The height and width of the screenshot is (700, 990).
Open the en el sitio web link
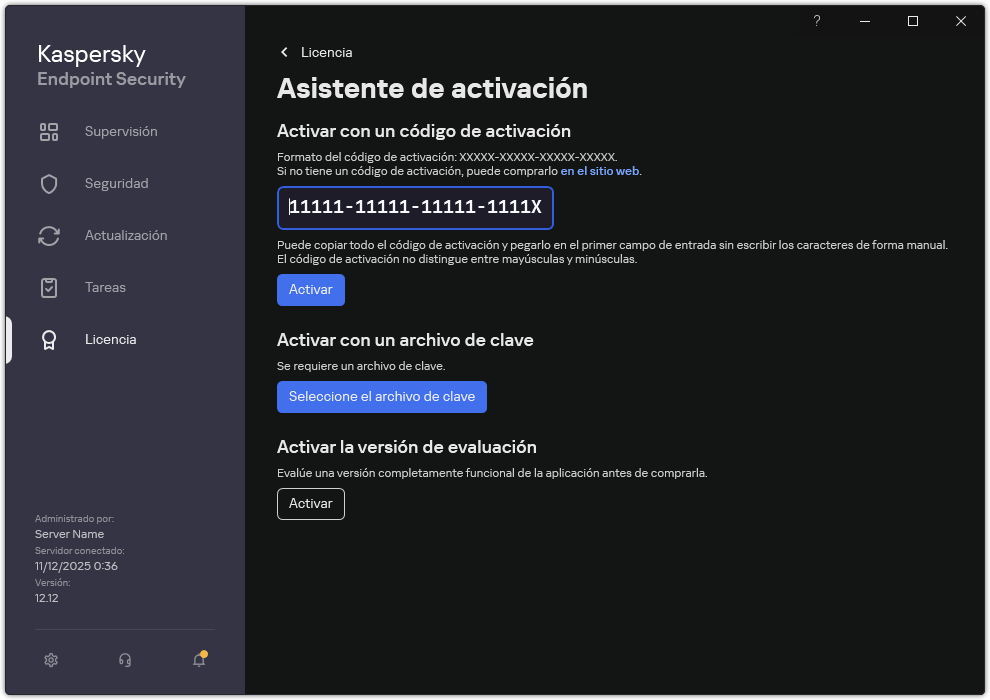coord(600,170)
